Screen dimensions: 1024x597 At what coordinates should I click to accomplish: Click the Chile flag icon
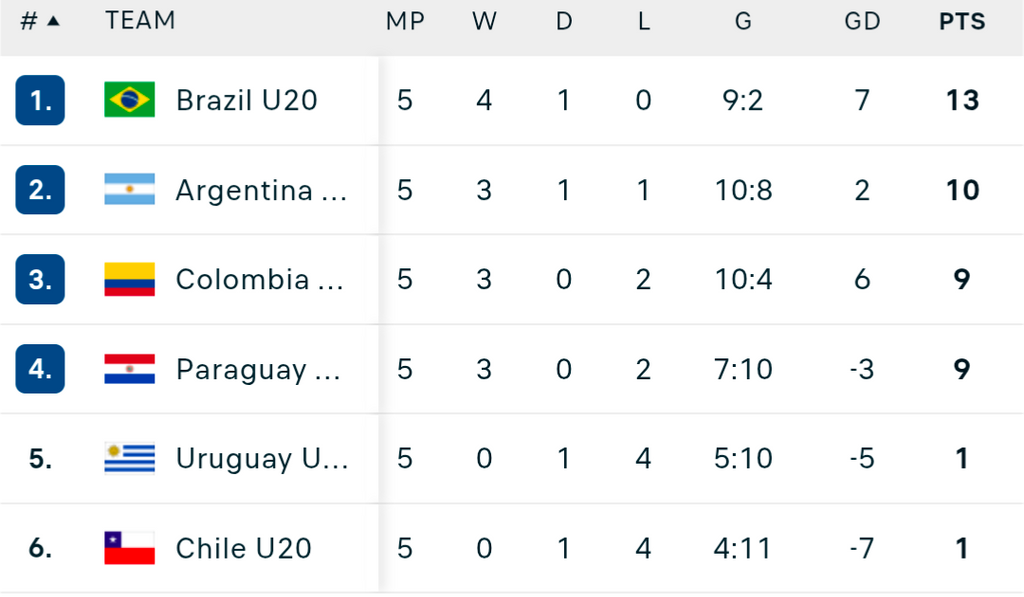[129, 548]
